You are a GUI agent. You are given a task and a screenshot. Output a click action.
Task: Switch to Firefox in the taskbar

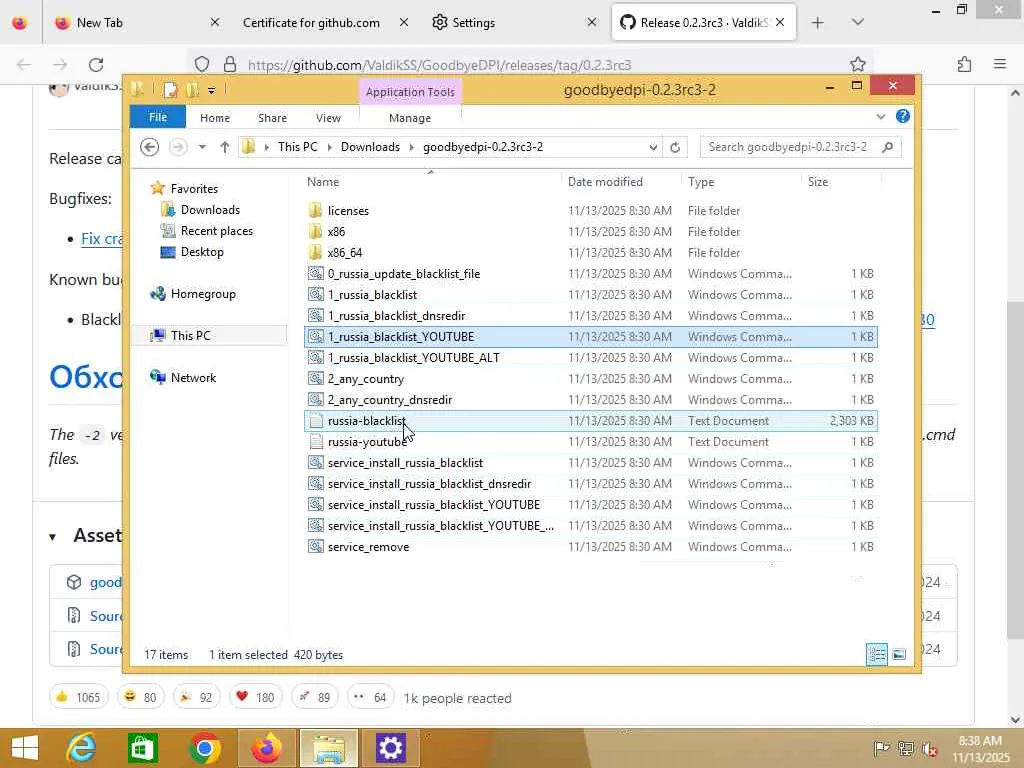coord(266,748)
